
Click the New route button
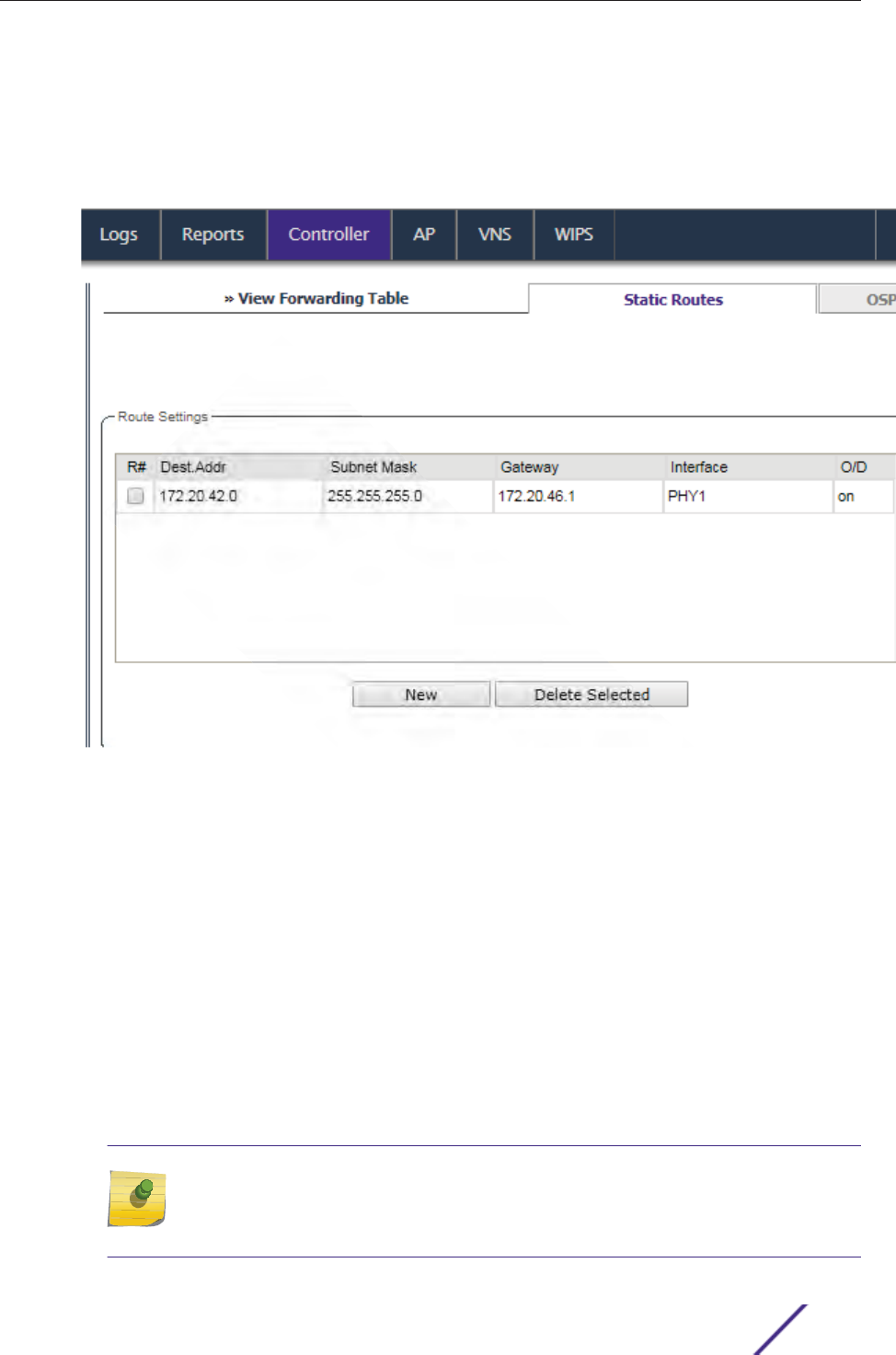coord(421,695)
